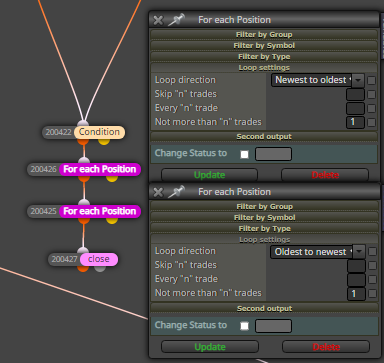384x363 pixels.
Task: Close the lower For each Position panel
Action: pos(158,192)
